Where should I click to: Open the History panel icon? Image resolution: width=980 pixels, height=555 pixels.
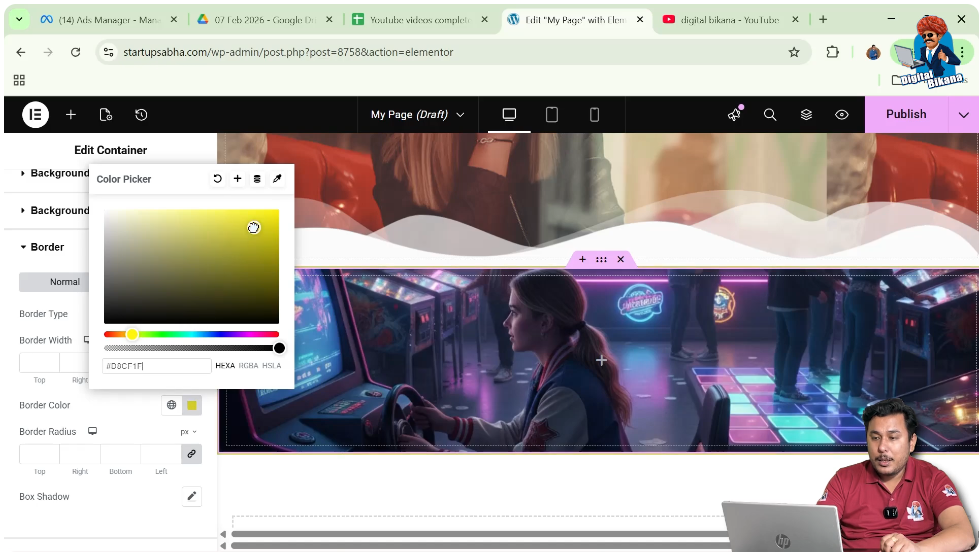coord(141,115)
